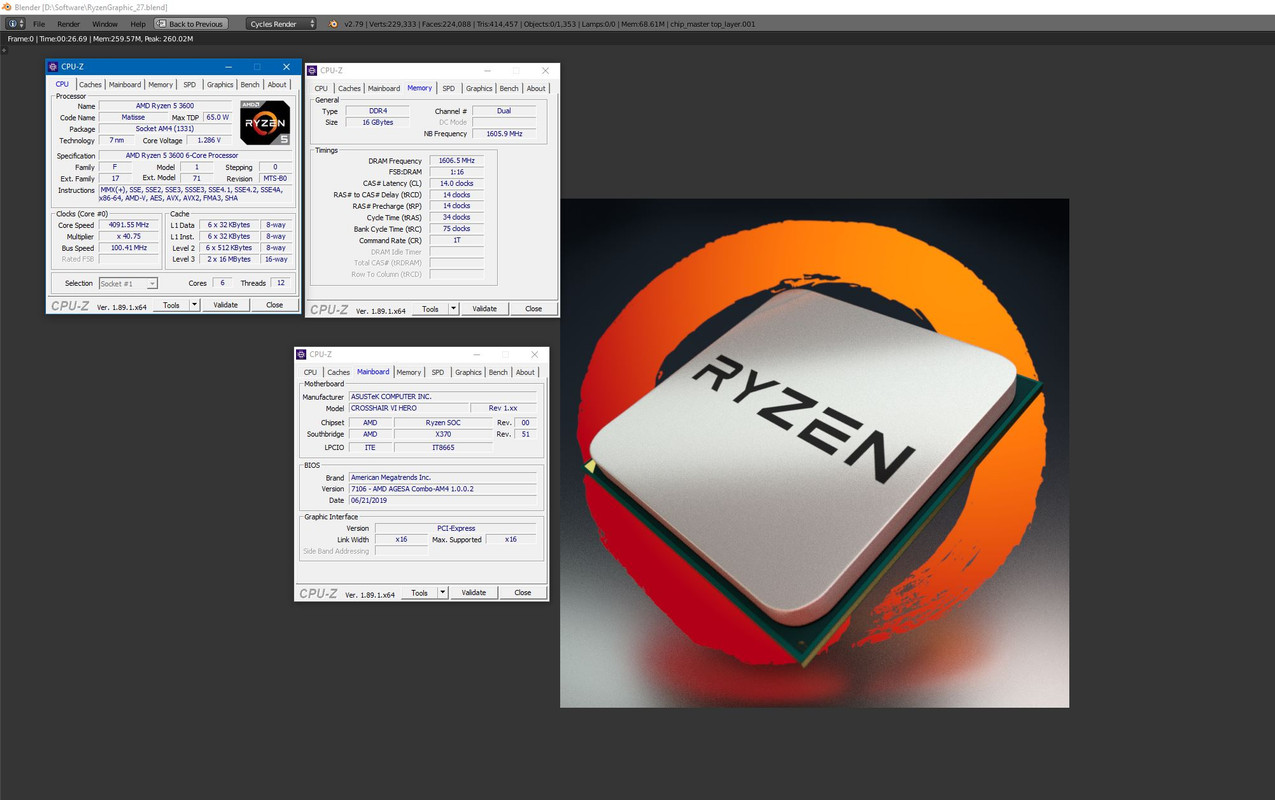Select the CPU tab in the Memory window
Viewport: 1275px width, 800px height.
321,88
